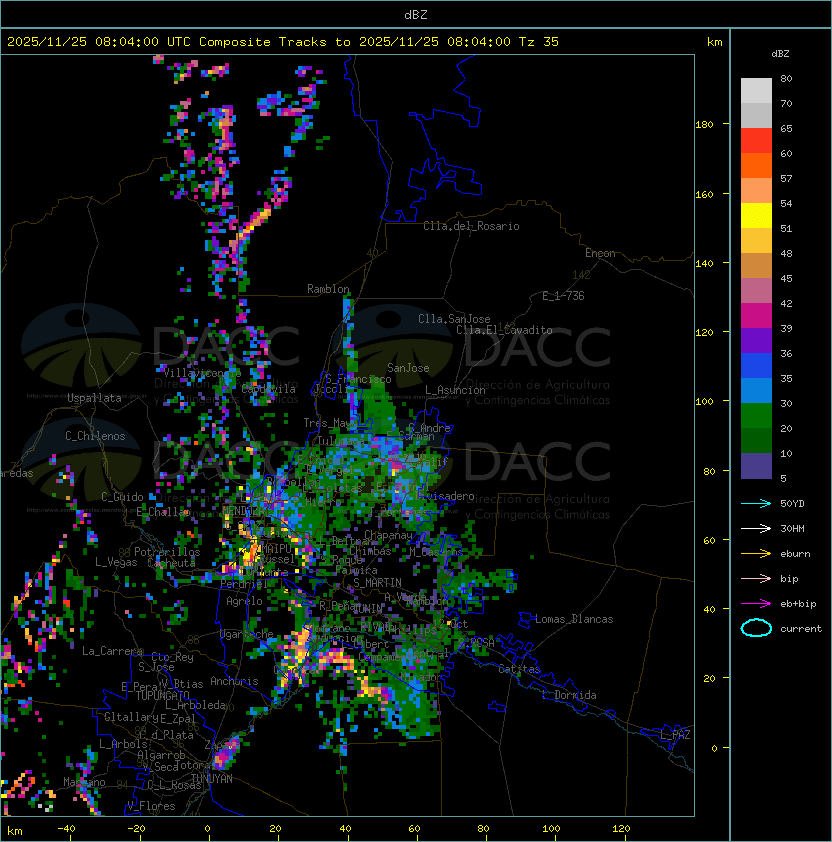Click the white 30HM arrow legend icon
The image size is (832, 842).
coord(756,528)
